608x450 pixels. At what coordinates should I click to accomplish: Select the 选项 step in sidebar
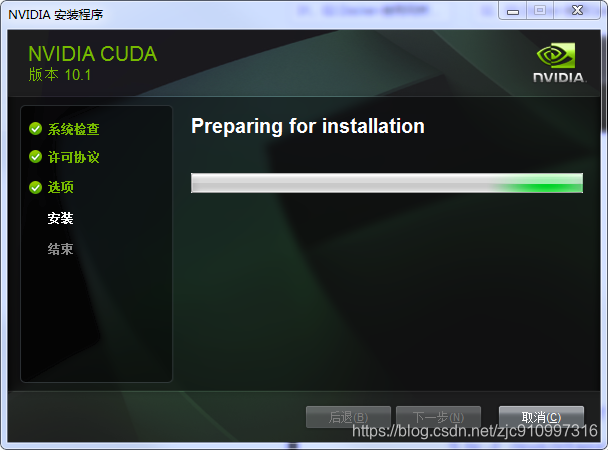pyautogui.click(x=60, y=188)
